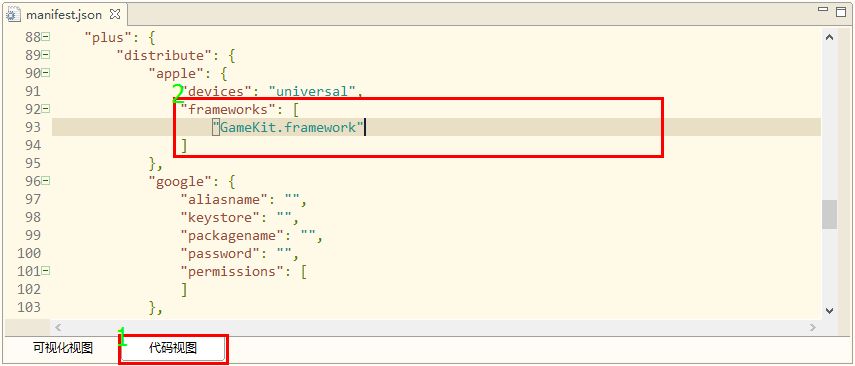Screen dimensions: 855x366
Task: Click the horizontal scrollbar right arrow
Action: [812, 328]
